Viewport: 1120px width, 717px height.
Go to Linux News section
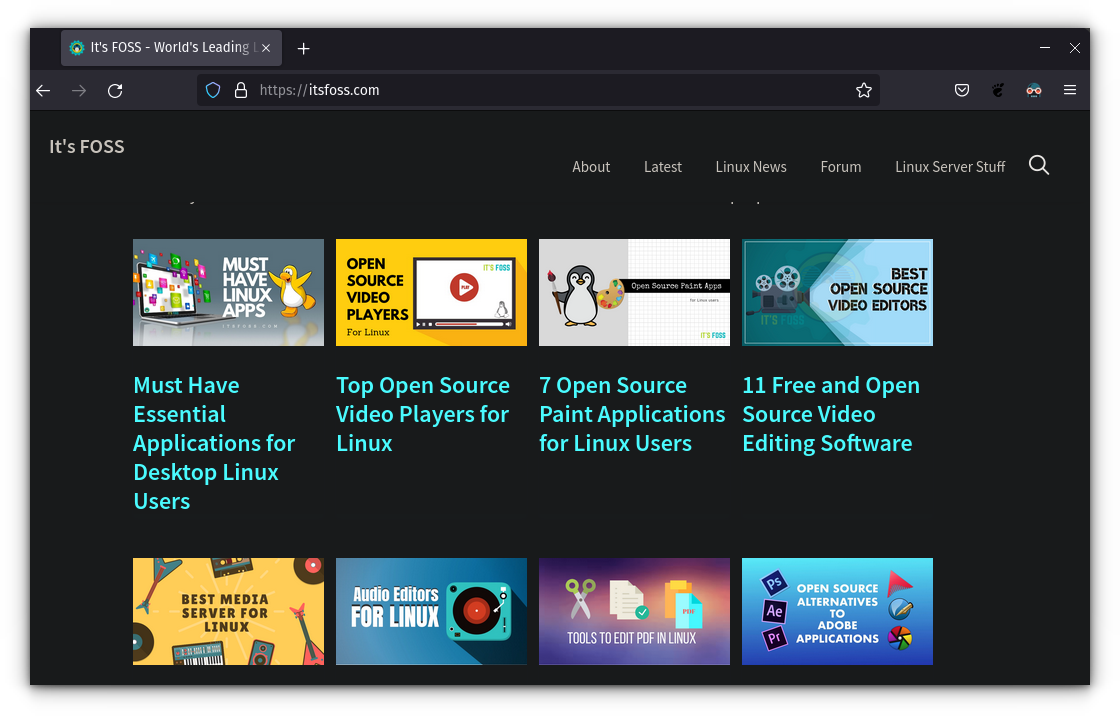751,167
